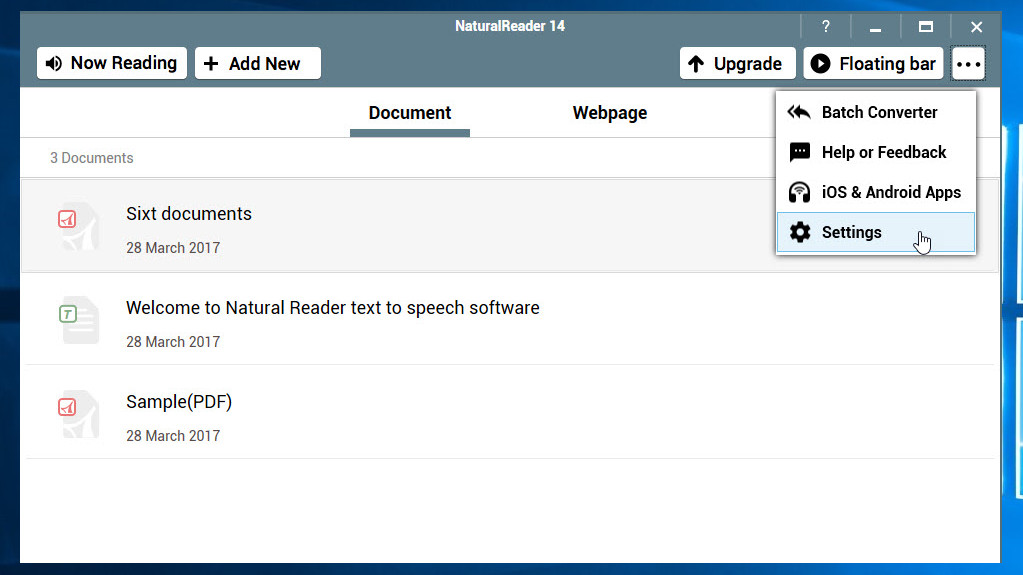Open the Now Reading view

[112, 63]
